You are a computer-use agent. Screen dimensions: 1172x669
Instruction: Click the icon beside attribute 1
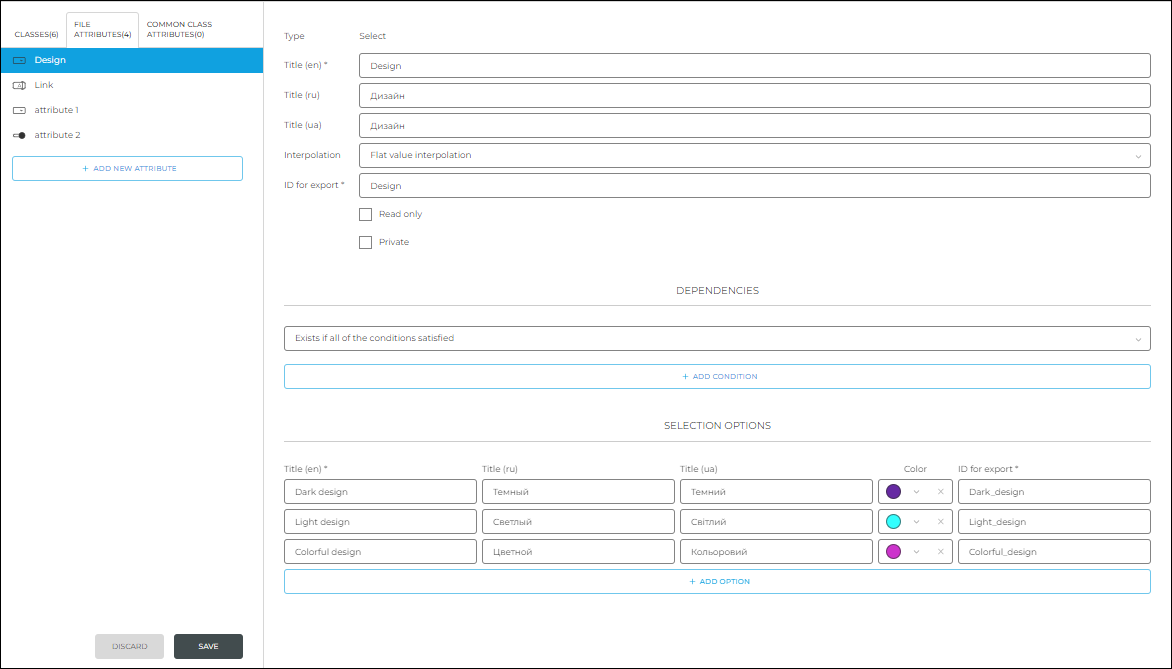point(20,110)
